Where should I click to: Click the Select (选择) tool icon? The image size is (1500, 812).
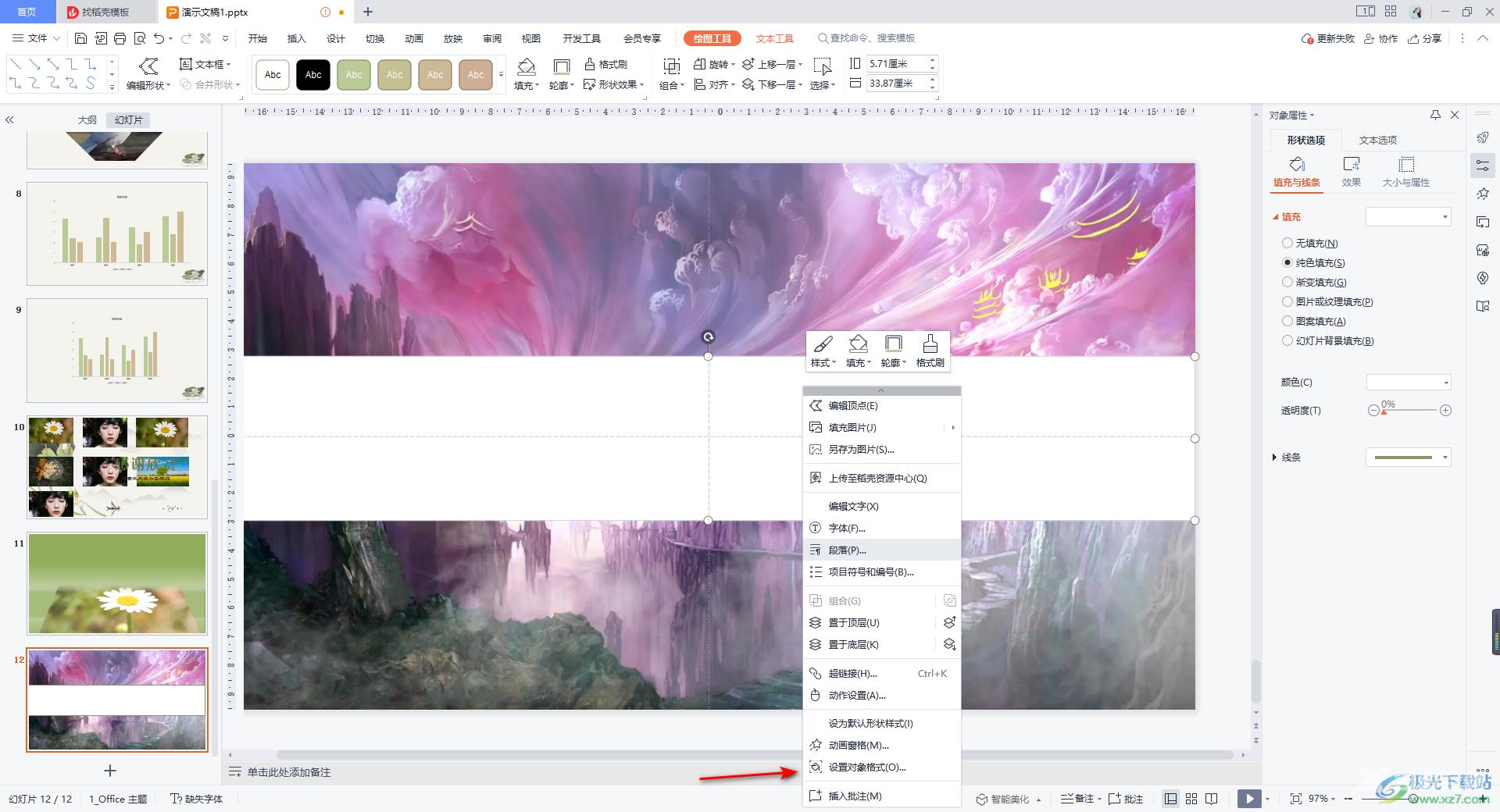point(822,67)
